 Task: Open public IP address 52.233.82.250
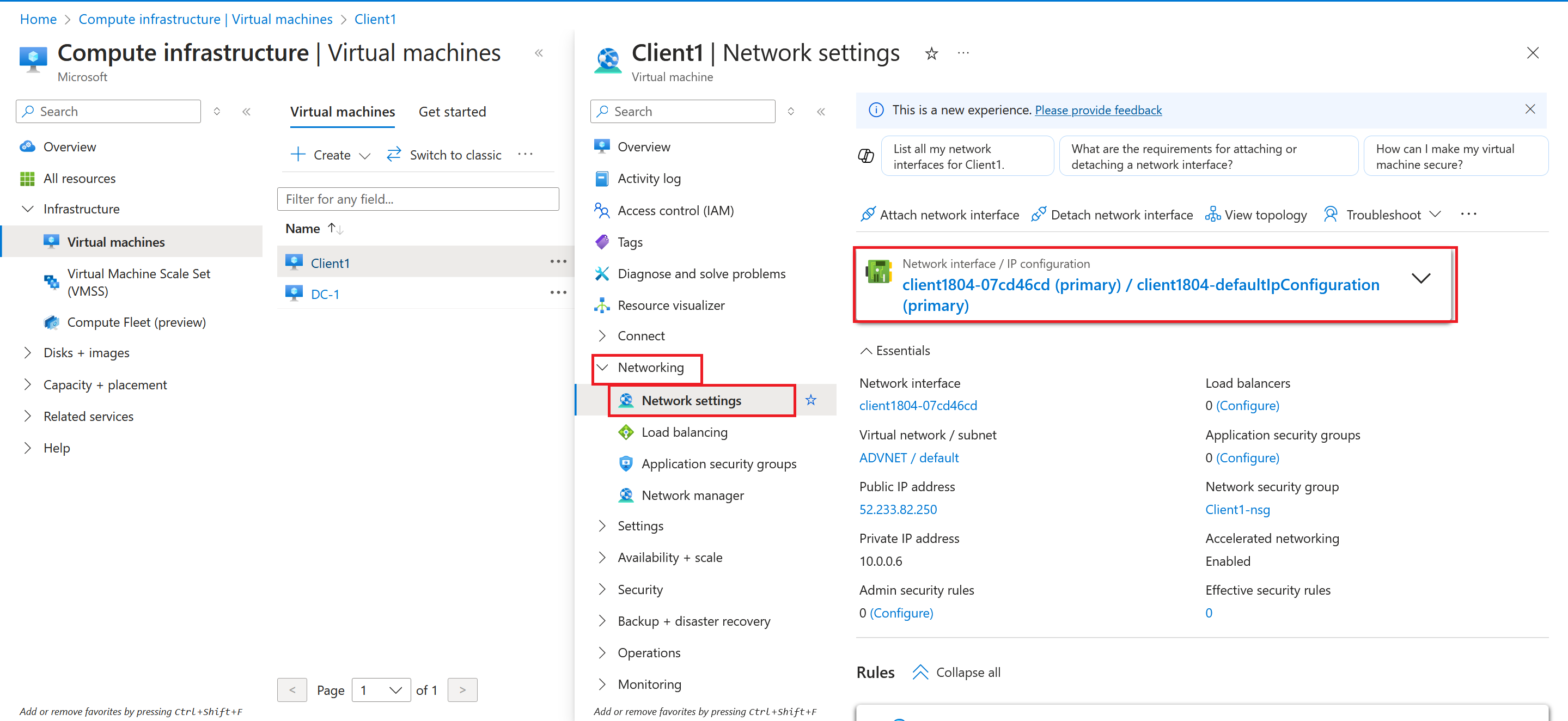[898, 509]
